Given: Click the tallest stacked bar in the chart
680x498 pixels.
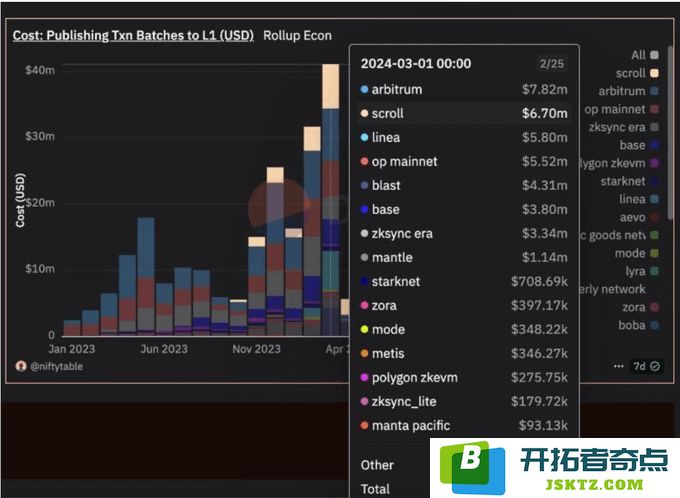Looking at the screenshot, I should (x=331, y=200).
